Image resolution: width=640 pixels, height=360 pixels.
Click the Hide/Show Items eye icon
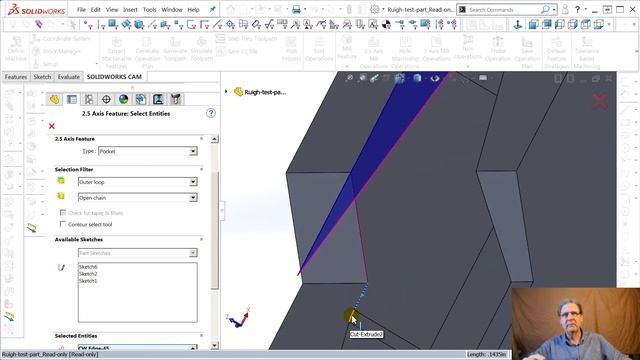(x=435, y=78)
